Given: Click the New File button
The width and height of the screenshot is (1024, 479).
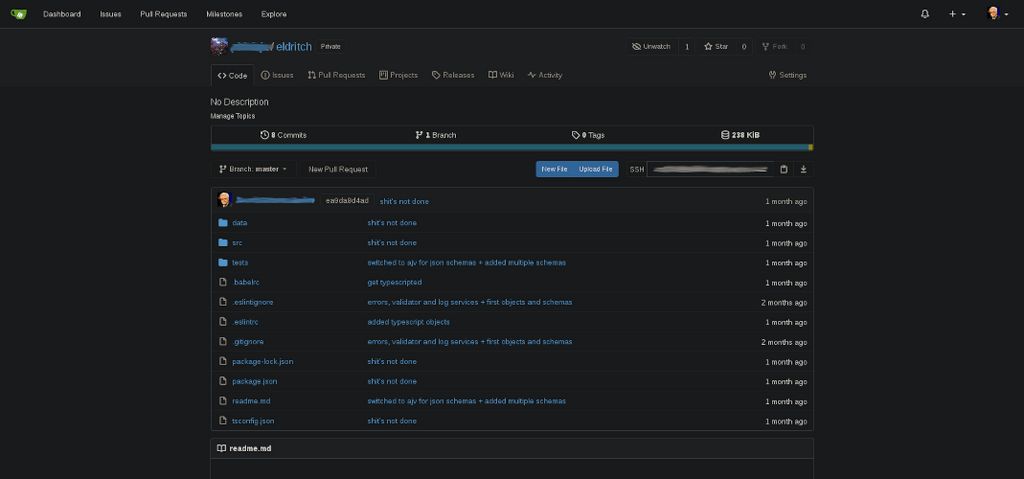Looking at the screenshot, I should coord(554,169).
